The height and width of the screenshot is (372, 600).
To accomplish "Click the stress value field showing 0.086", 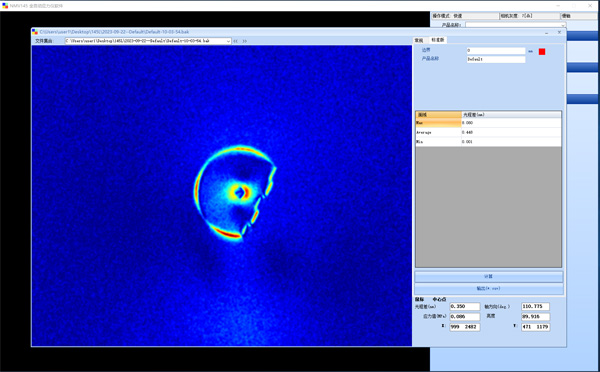I will click(465, 317).
